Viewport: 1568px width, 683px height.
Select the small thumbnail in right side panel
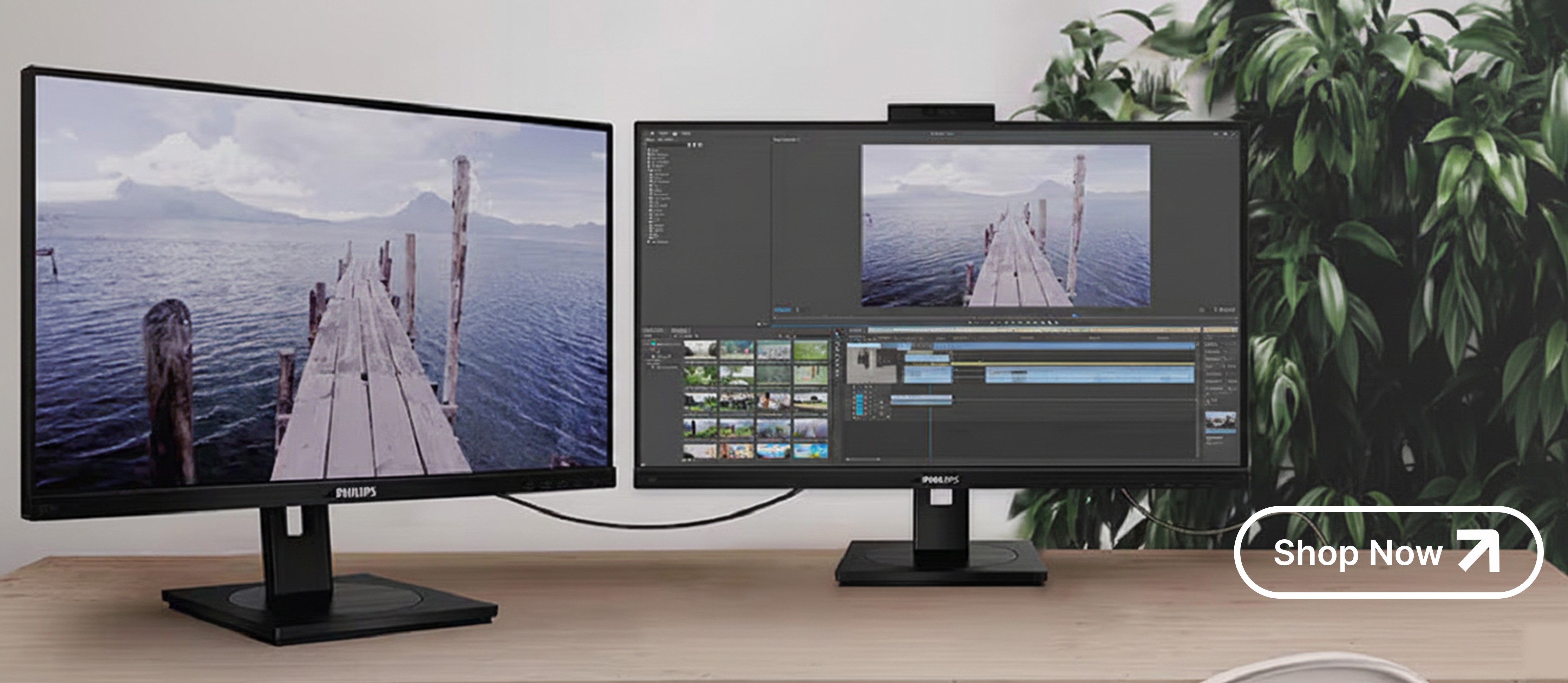point(1221,420)
